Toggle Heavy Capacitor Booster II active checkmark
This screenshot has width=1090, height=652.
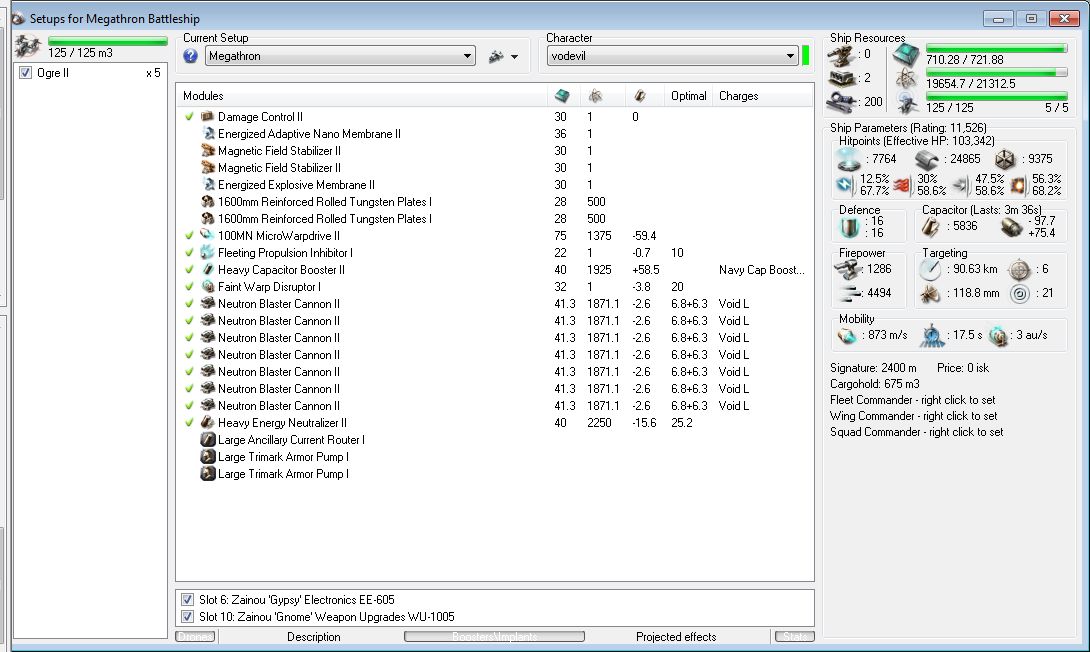(x=189, y=270)
